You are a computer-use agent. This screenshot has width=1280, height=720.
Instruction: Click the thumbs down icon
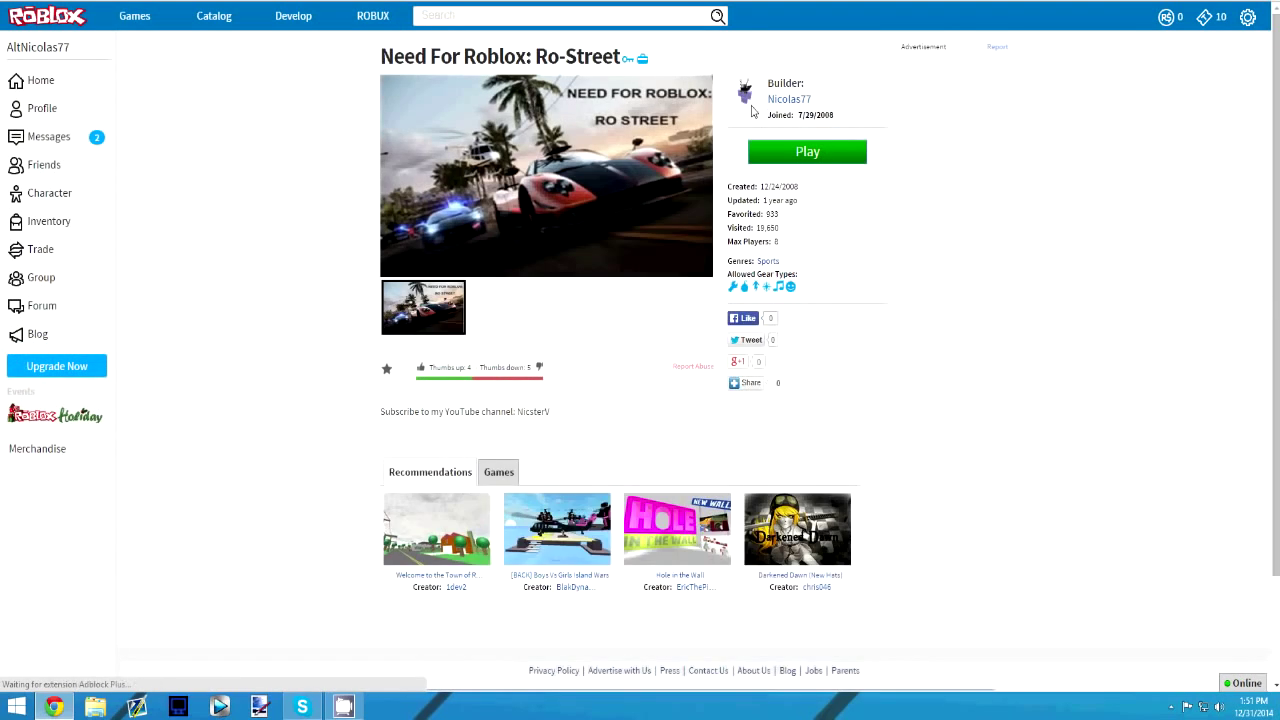(x=540, y=367)
